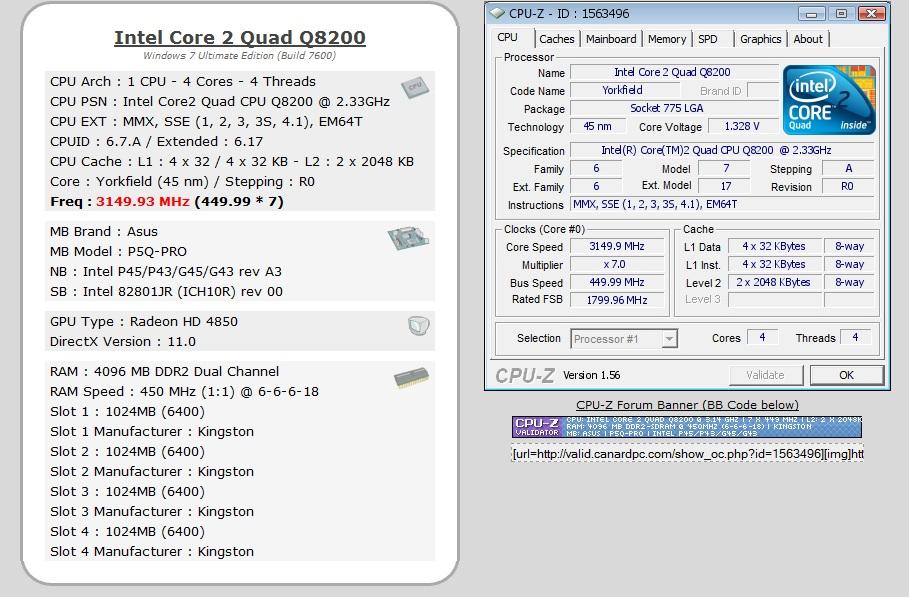Click the OK button in CPU-Z
Screen dimensions: 909x597
(846, 375)
